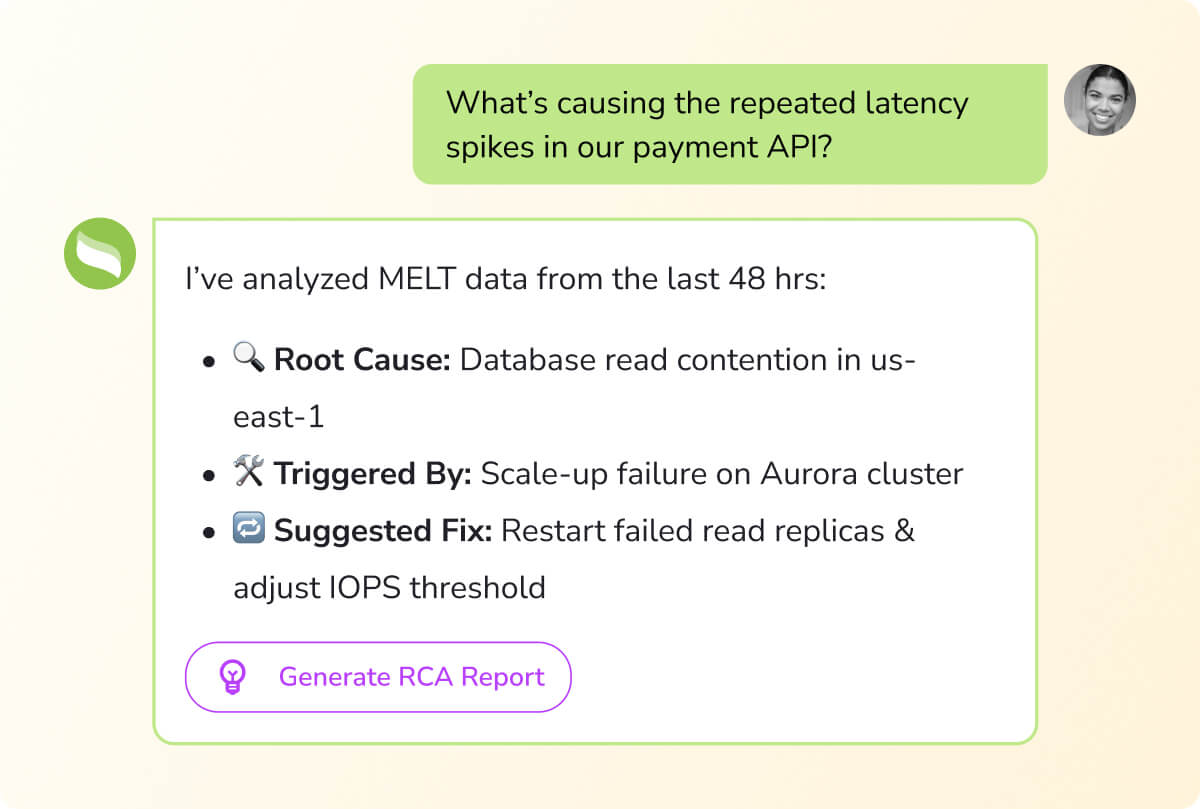The width and height of the screenshot is (1200, 809).
Task: Click the hammer-and-wrench Triggered By icon
Action: click(249, 472)
